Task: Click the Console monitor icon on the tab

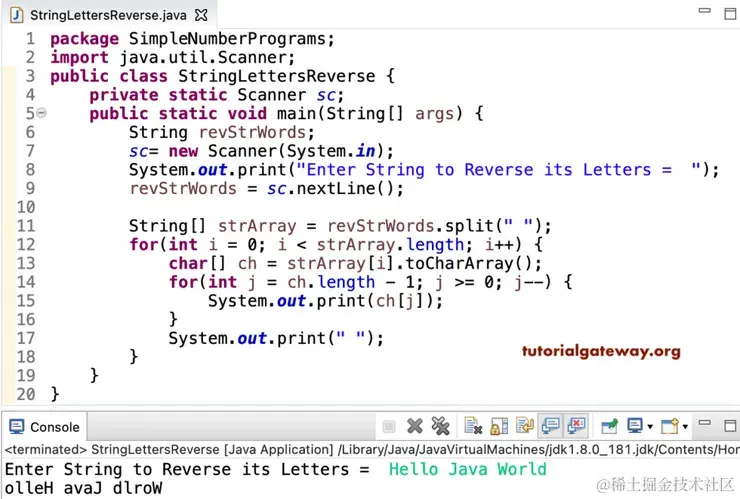Action: pos(17,427)
